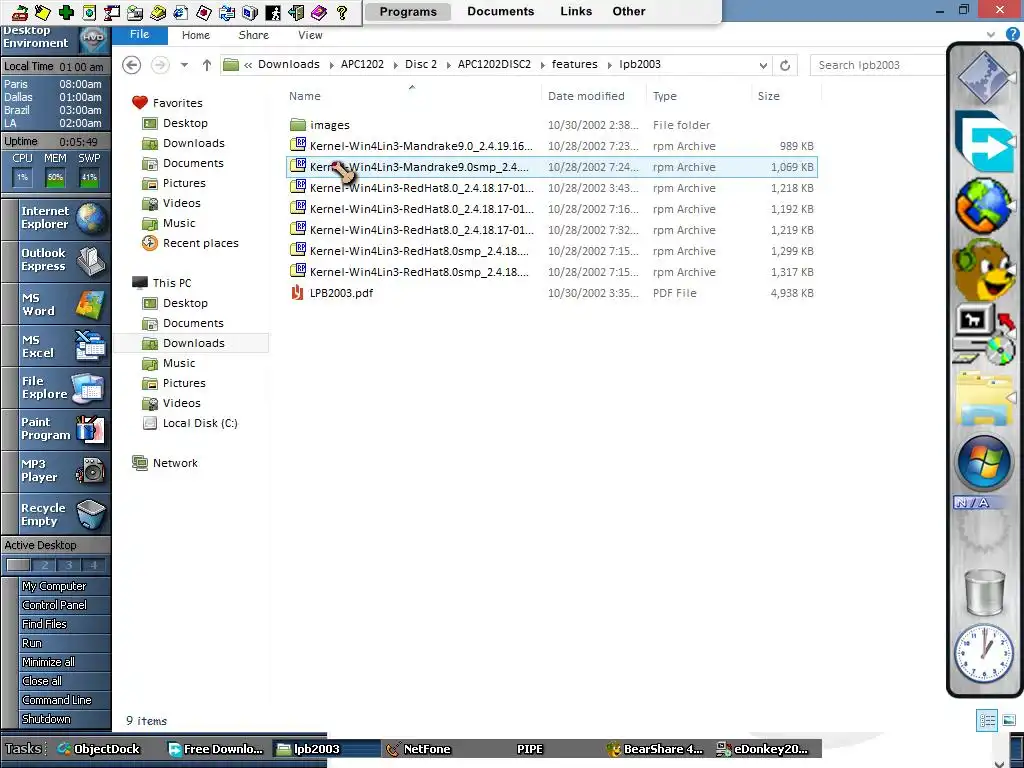
Task: Open the Share ribbon tab
Action: 253,35
